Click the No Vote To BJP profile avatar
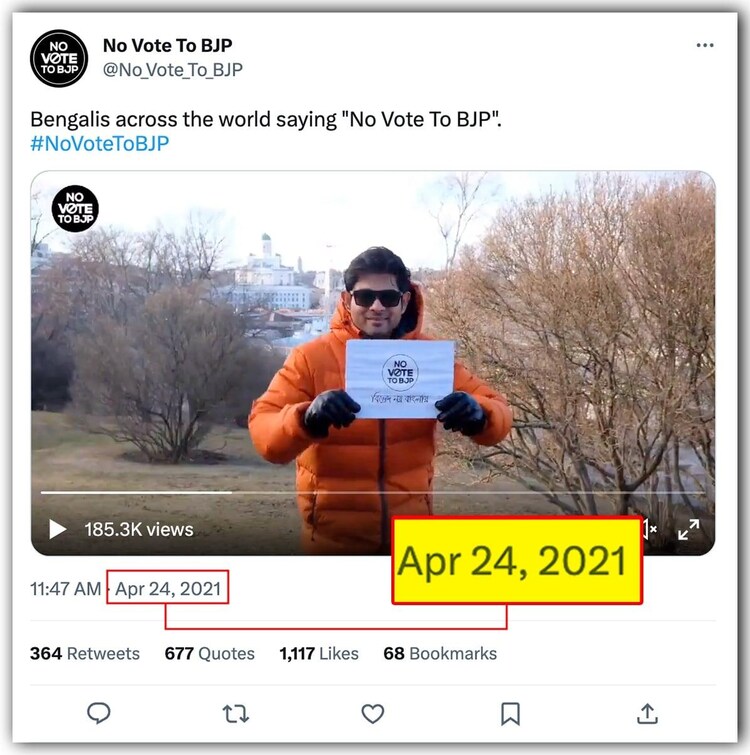Image resolution: width=750 pixels, height=755 pixels. pyautogui.click(x=59, y=58)
